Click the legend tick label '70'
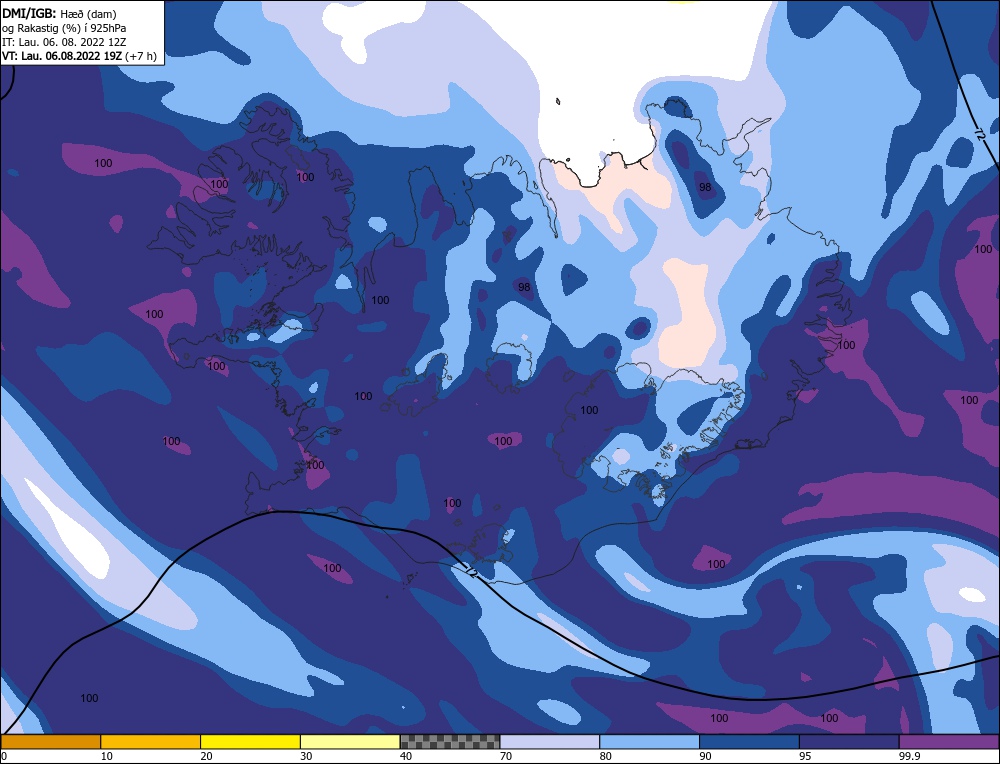1000x764 pixels. click(x=506, y=756)
